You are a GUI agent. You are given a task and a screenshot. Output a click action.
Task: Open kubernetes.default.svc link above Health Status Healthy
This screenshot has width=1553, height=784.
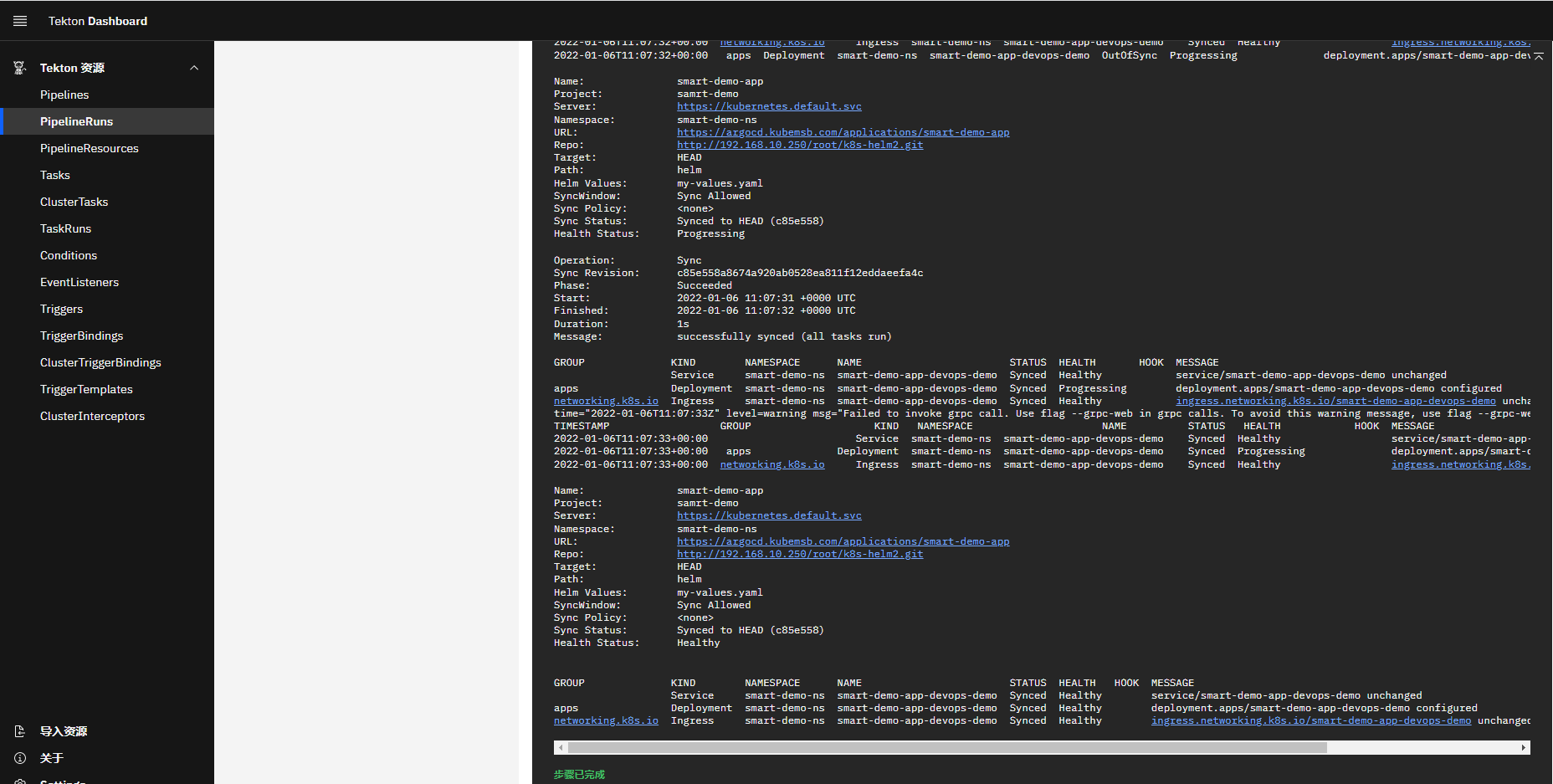point(769,516)
